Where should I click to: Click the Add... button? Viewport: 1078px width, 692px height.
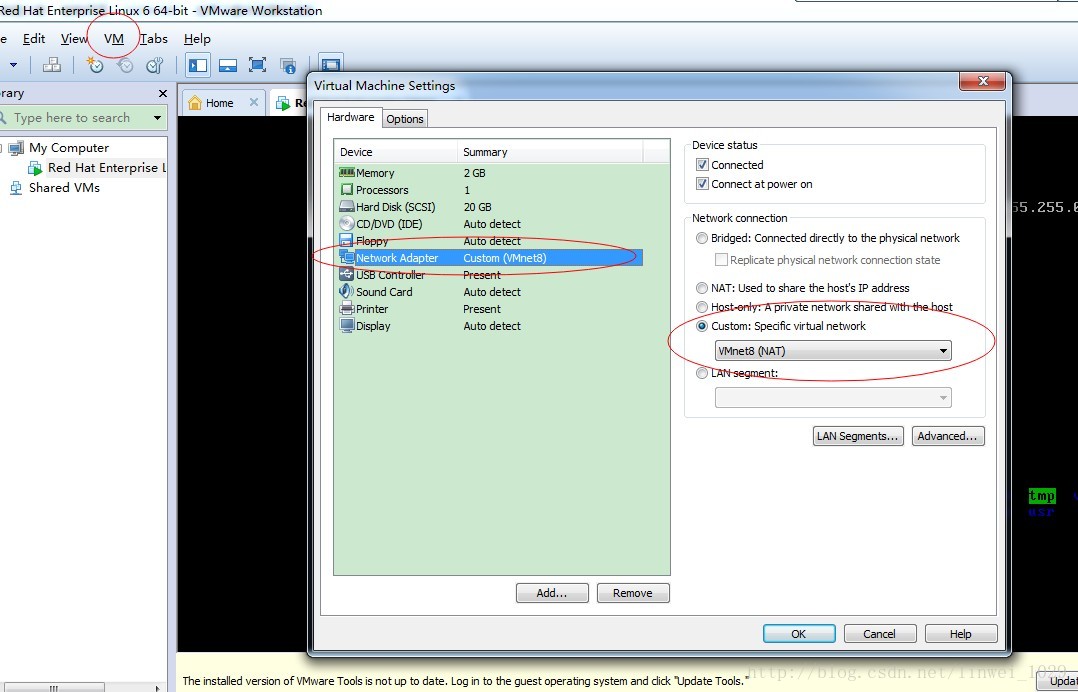pos(552,593)
